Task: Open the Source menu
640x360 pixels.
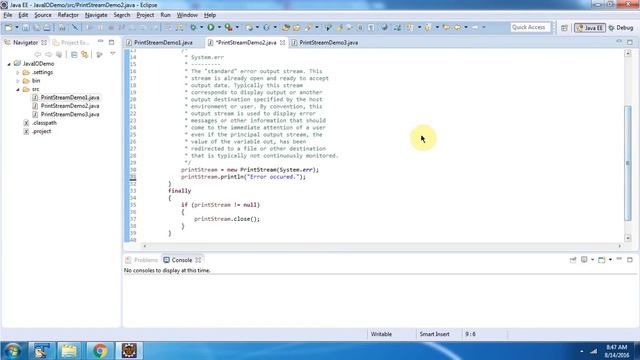Action: tap(43, 15)
